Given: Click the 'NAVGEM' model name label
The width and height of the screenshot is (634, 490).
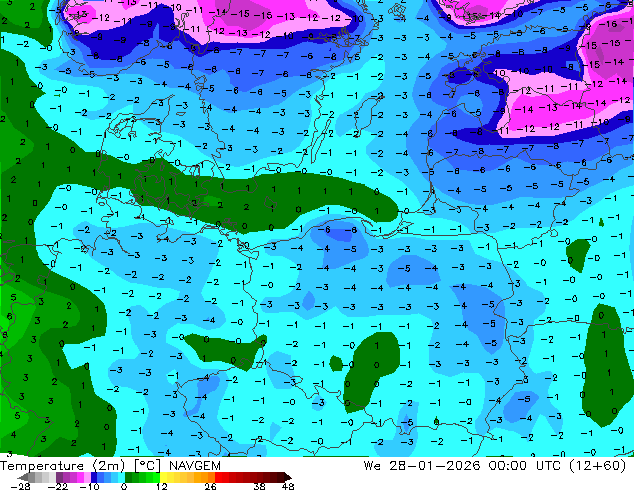Looking at the screenshot, I should [195, 466].
